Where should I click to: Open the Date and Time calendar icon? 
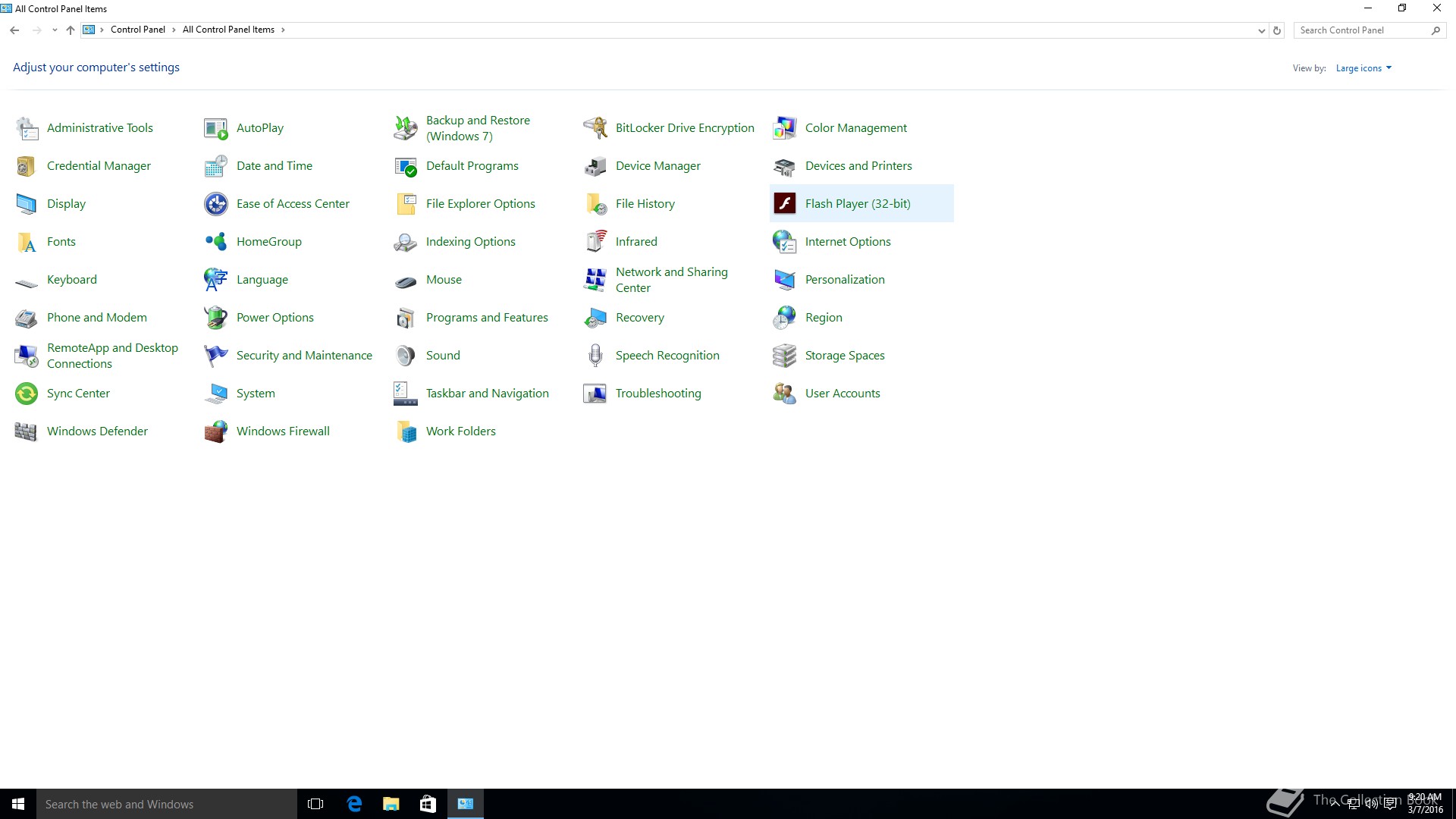pyautogui.click(x=216, y=166)
